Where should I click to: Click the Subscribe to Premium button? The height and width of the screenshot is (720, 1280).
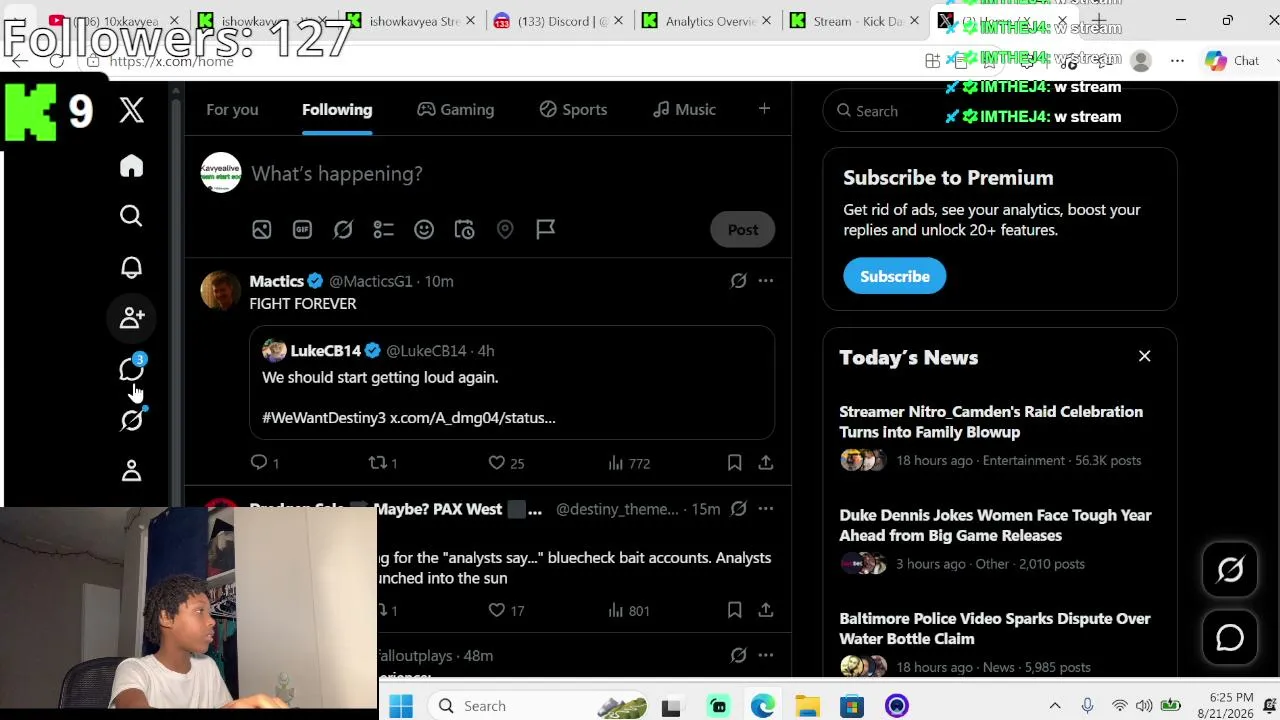[895, 277]
